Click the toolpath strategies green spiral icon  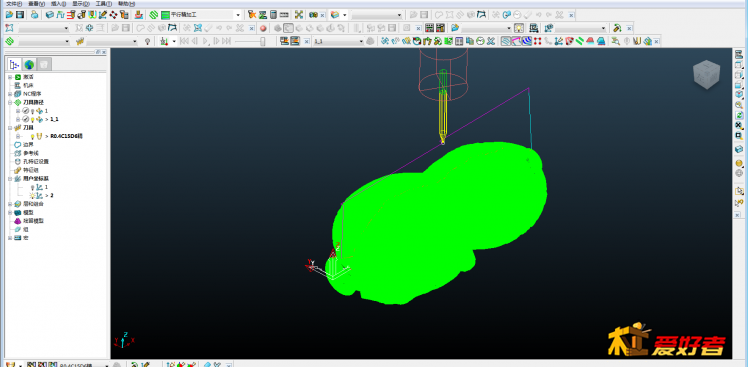154,15
